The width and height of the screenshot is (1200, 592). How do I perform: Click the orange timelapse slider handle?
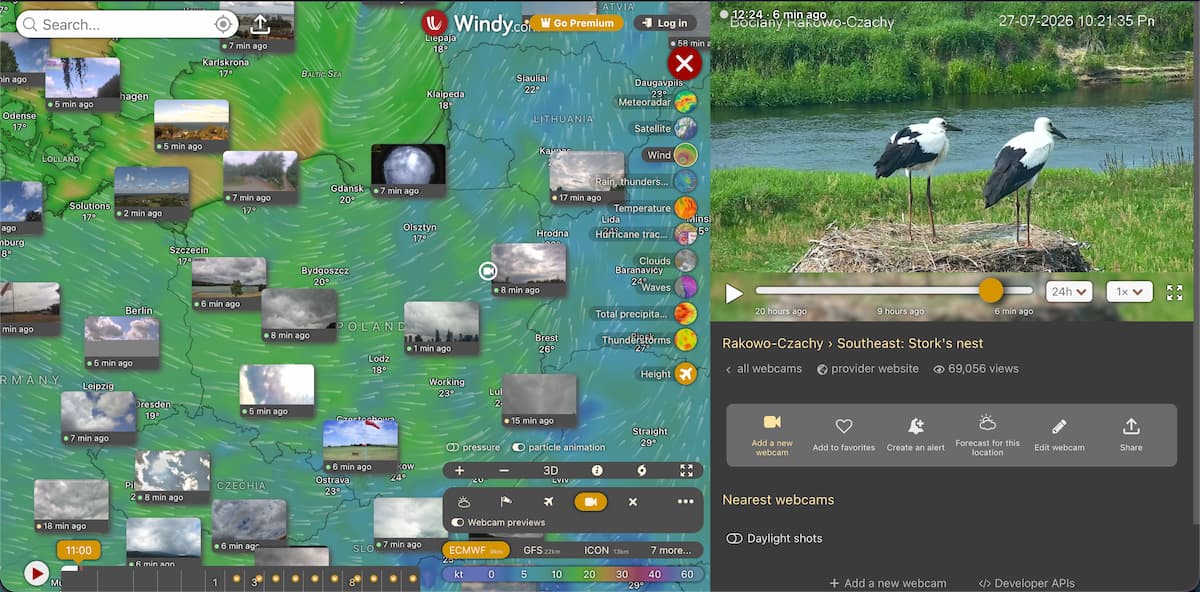tap(990, 290)
